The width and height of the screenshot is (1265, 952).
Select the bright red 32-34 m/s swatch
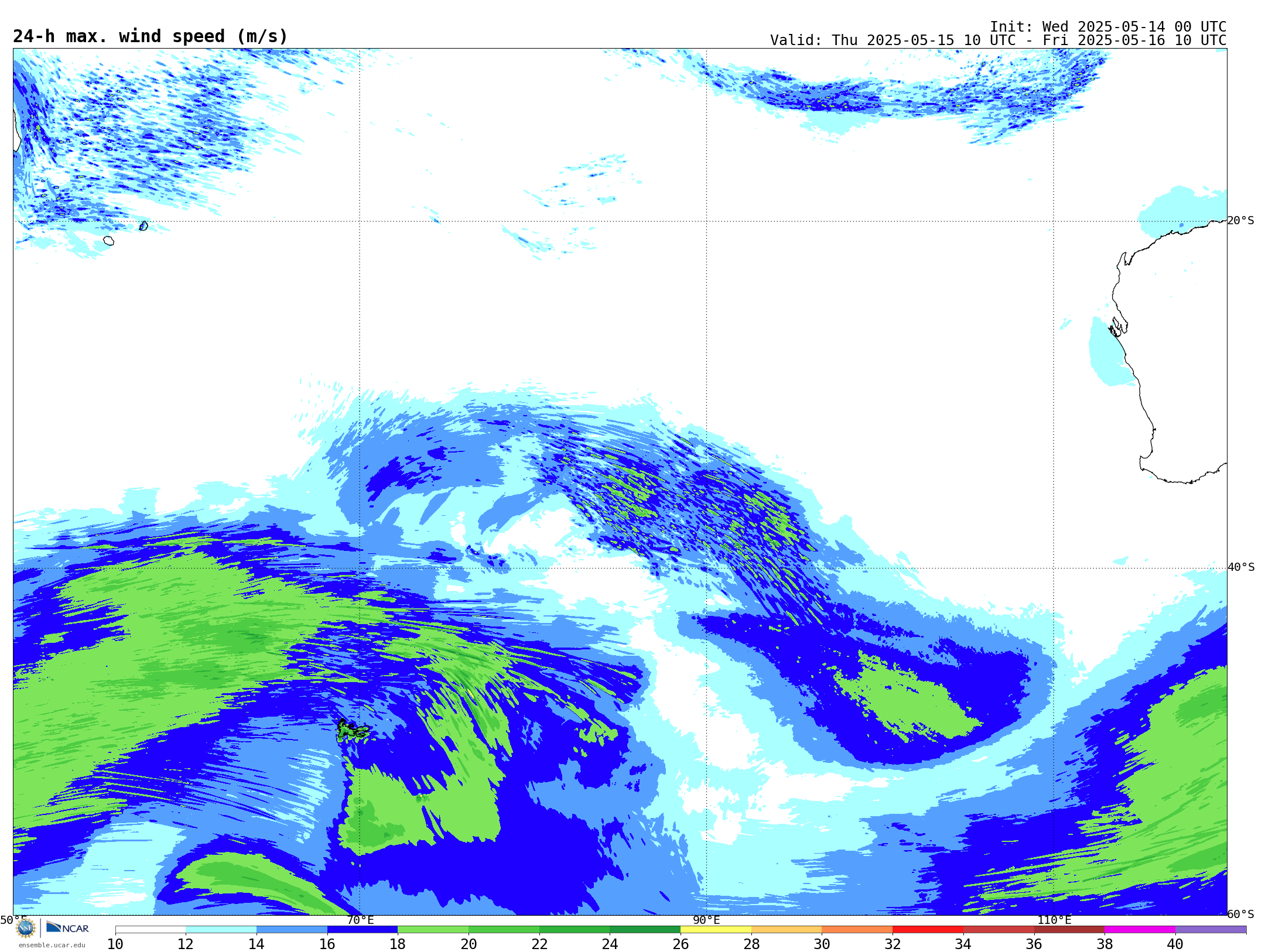tap(928, 930)
